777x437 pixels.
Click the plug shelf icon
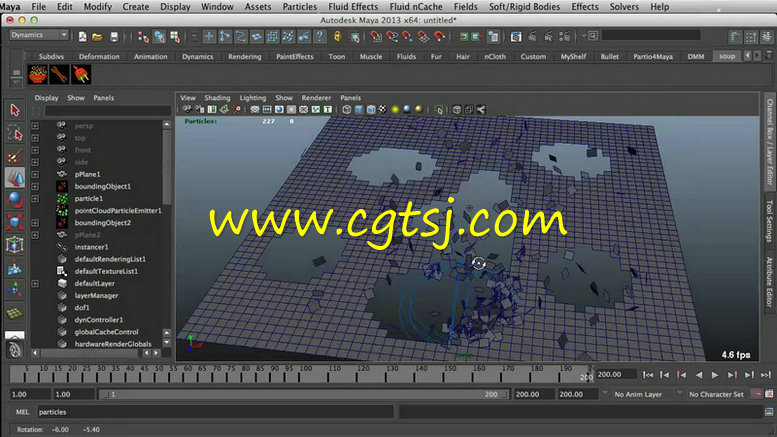81,75
